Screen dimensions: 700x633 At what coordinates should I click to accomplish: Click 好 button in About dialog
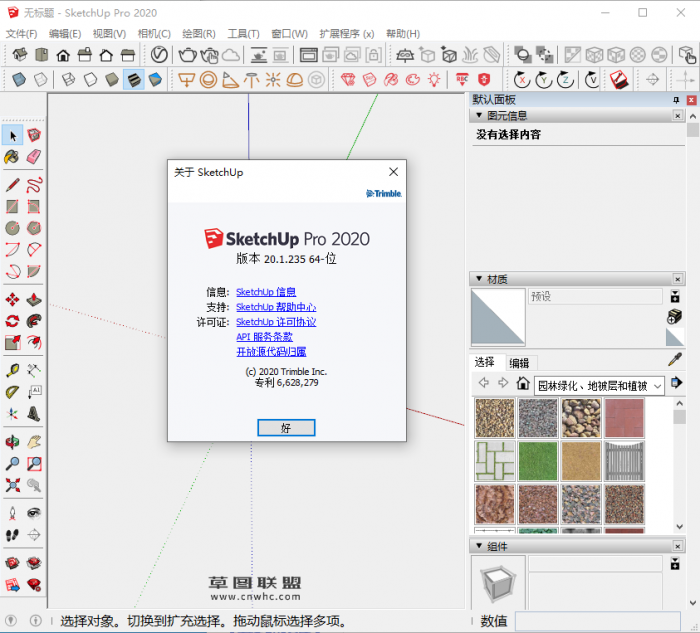pos(286,427)
